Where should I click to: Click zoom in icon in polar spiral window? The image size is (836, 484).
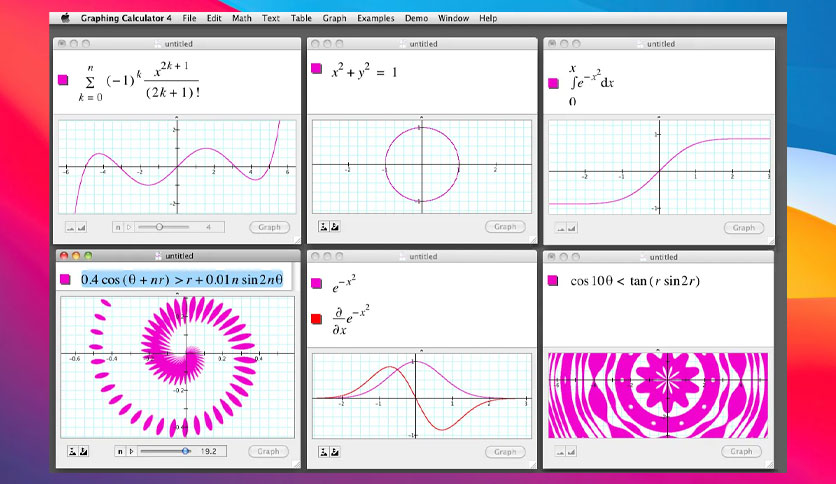point(84,451)
